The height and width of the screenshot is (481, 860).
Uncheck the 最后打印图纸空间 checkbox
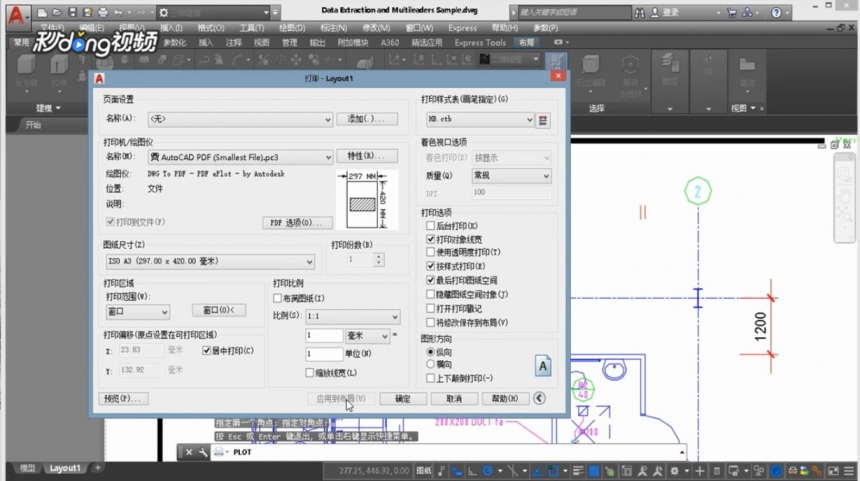coord(431,280)
